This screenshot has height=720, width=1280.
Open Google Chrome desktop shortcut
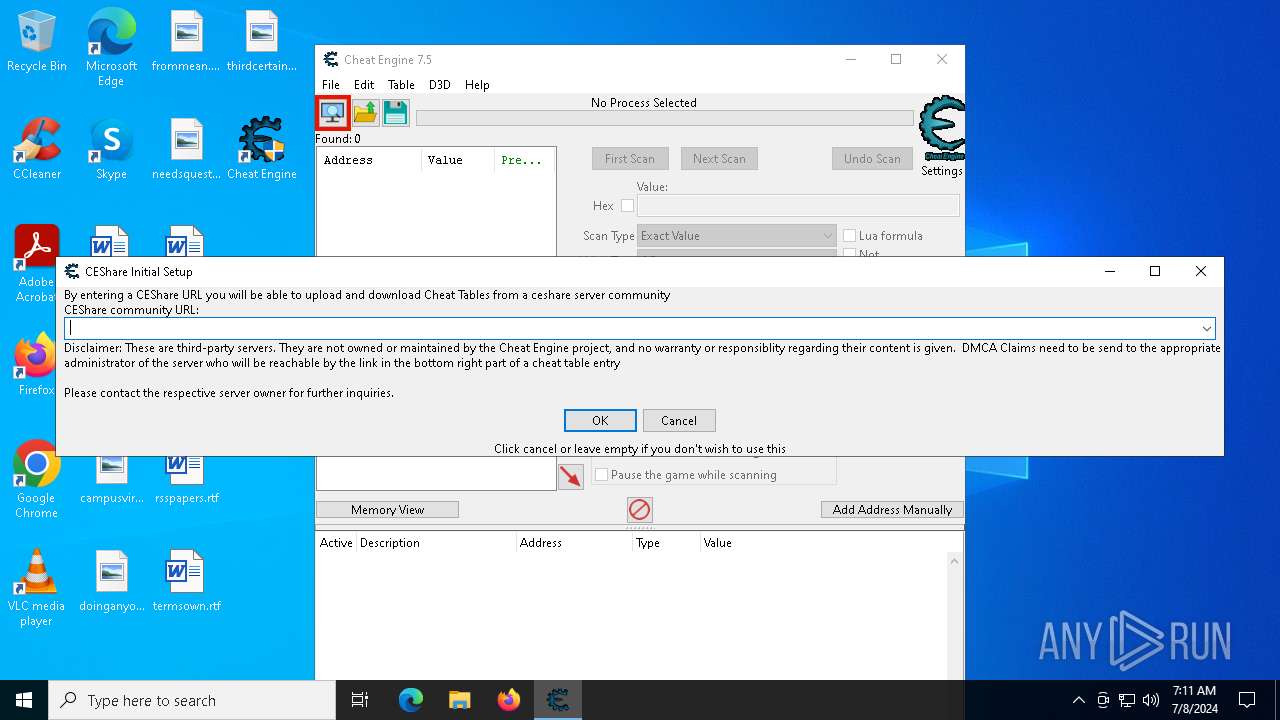pyautogui.click(x=37, y=480)
